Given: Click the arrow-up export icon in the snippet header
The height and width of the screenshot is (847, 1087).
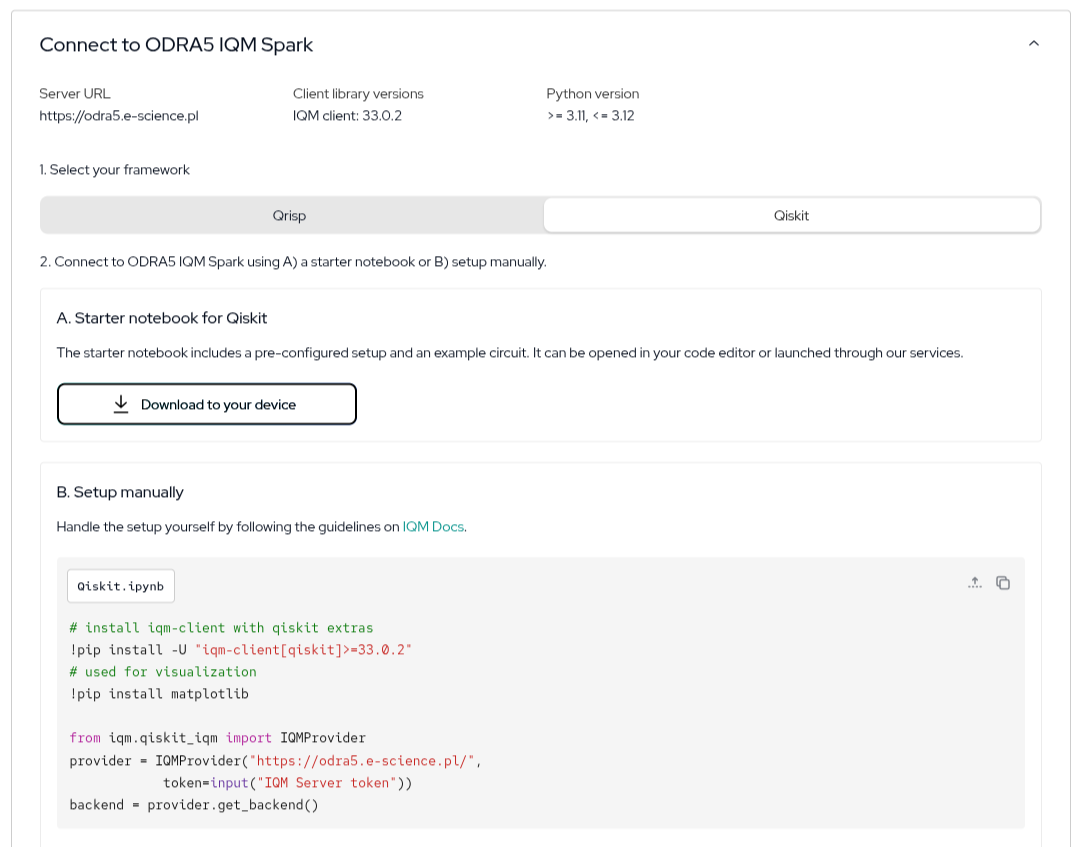Looking at the screenshot, I should 975,582.
